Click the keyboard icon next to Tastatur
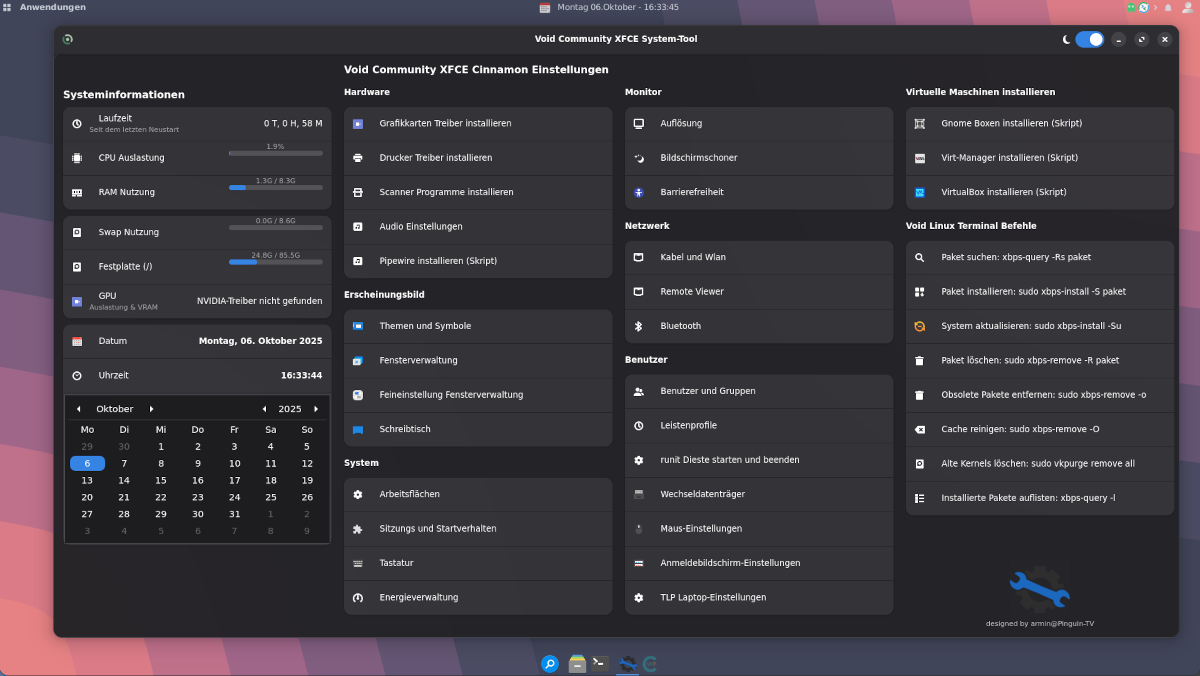 click(358, 563)
